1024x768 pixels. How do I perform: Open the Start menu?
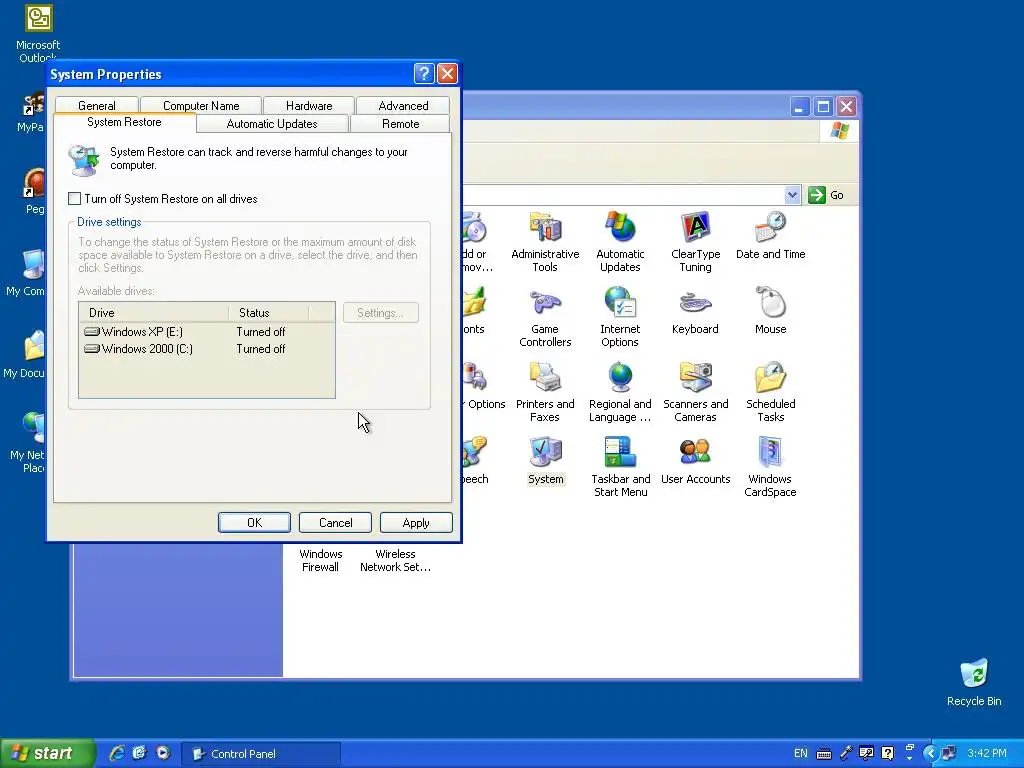[x=46, y=753]
